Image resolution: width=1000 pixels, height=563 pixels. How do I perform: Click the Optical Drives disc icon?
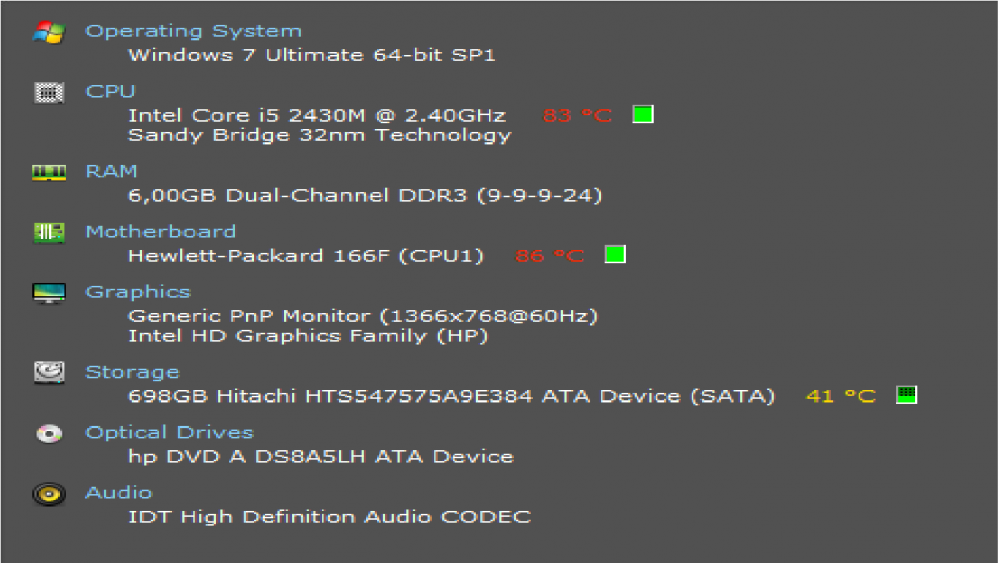(49, 434)
